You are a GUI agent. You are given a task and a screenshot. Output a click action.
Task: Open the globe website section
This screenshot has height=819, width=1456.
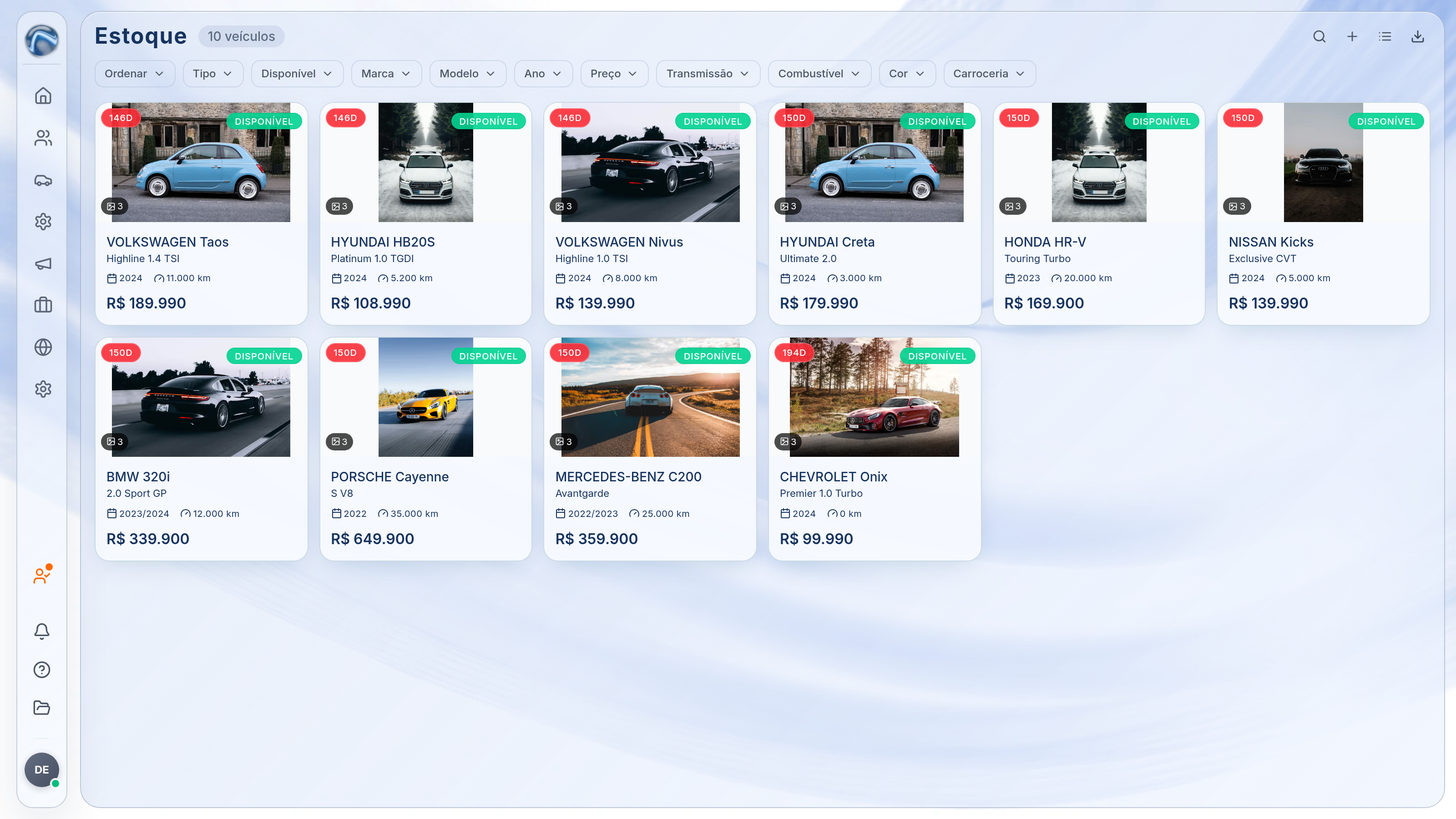43,347
